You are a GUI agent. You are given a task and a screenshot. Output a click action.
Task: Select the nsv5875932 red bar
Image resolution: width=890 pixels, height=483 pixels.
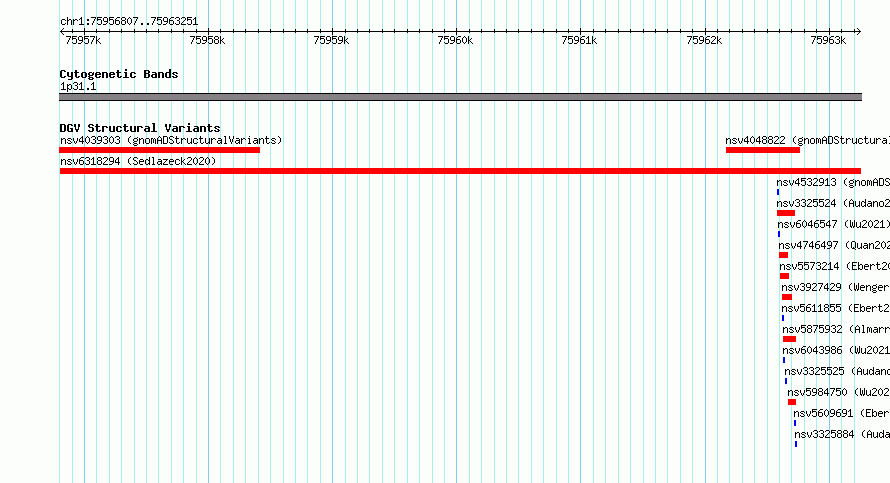pyautogui.click(x=790, y=339)
